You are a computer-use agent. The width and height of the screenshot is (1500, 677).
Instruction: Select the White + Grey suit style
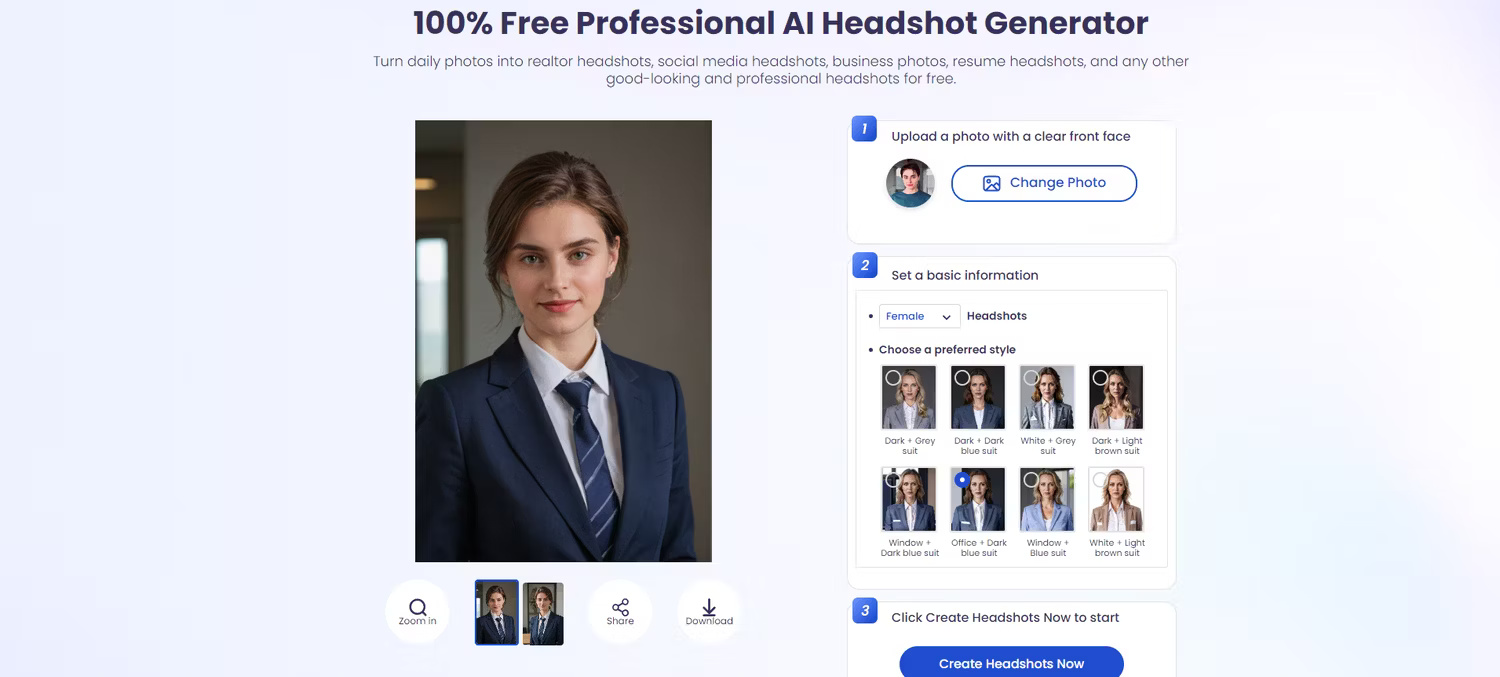(1047, 396)
